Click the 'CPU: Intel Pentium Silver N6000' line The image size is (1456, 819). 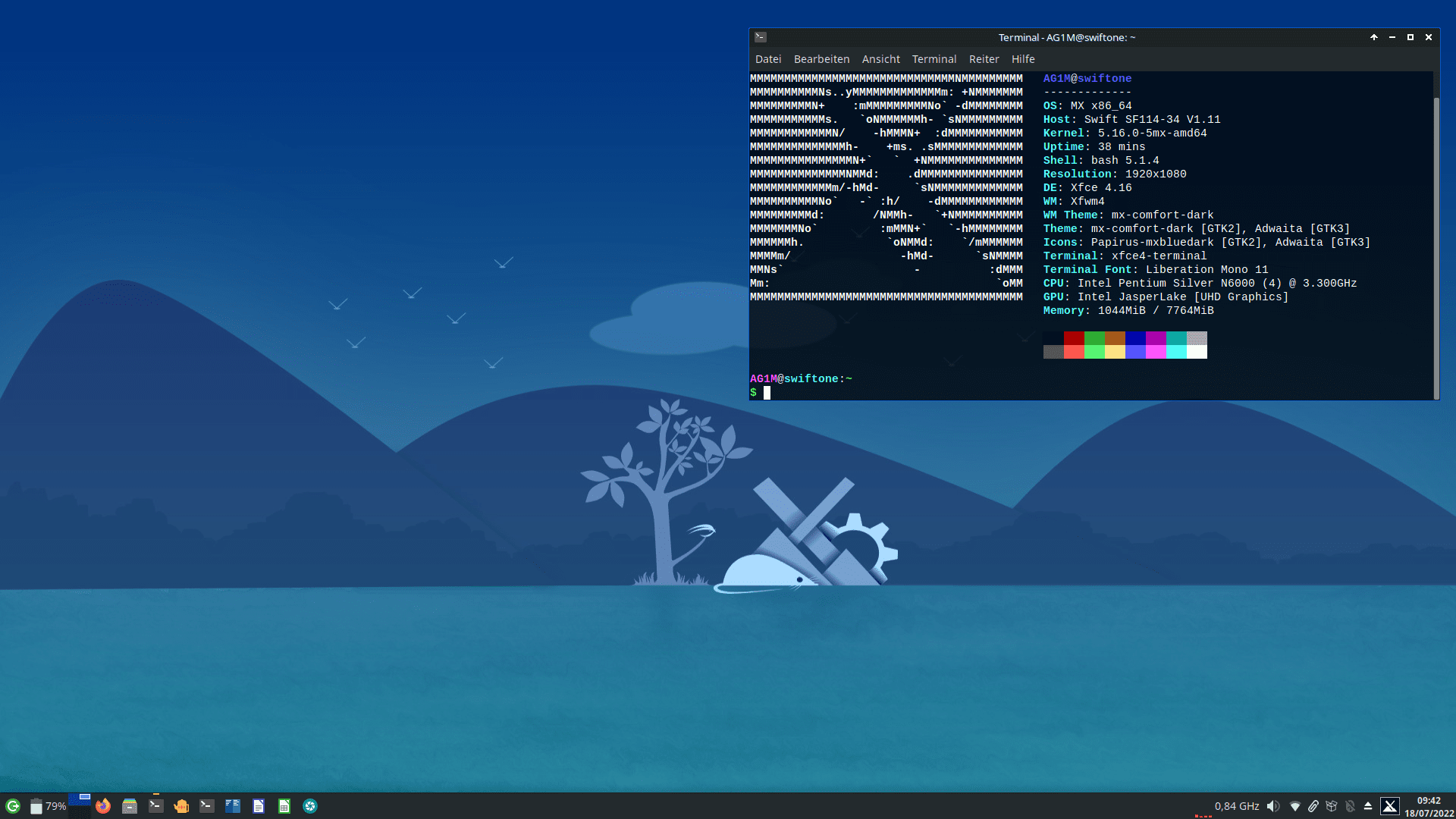tap(1200, 284)
